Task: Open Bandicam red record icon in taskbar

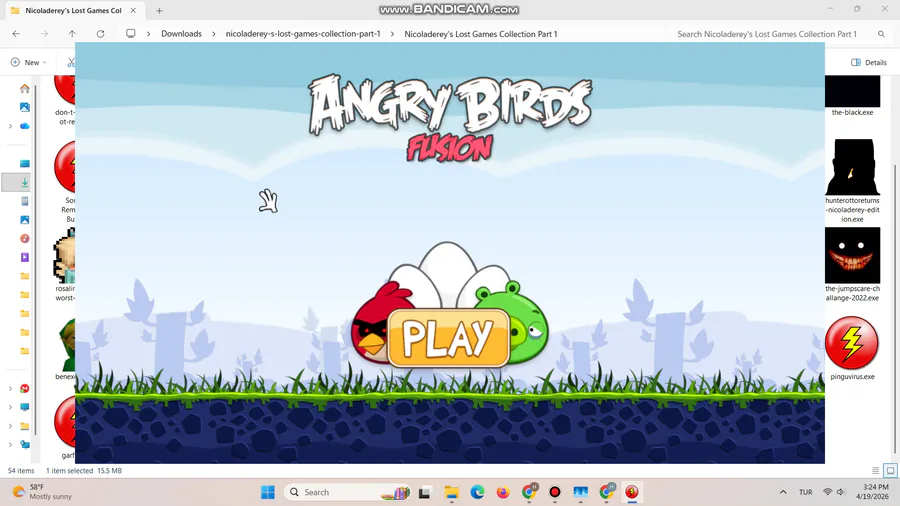Action: 554,492
